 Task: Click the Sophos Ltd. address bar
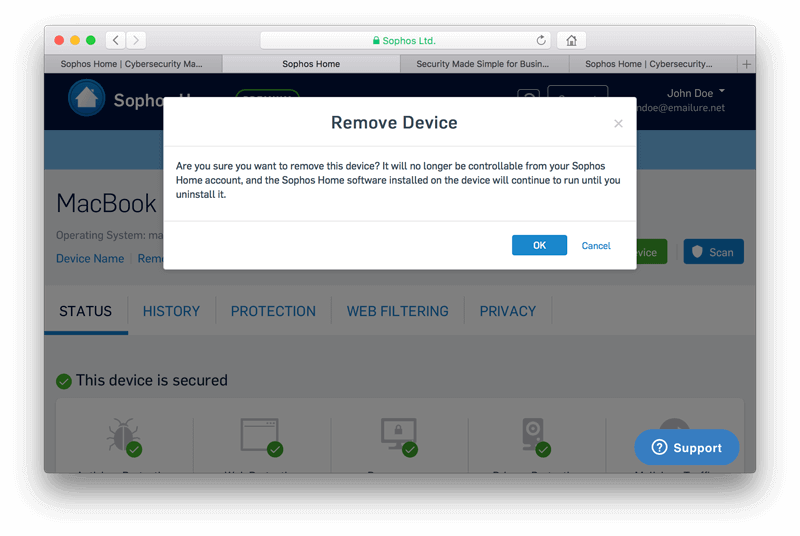pos(405,40)
